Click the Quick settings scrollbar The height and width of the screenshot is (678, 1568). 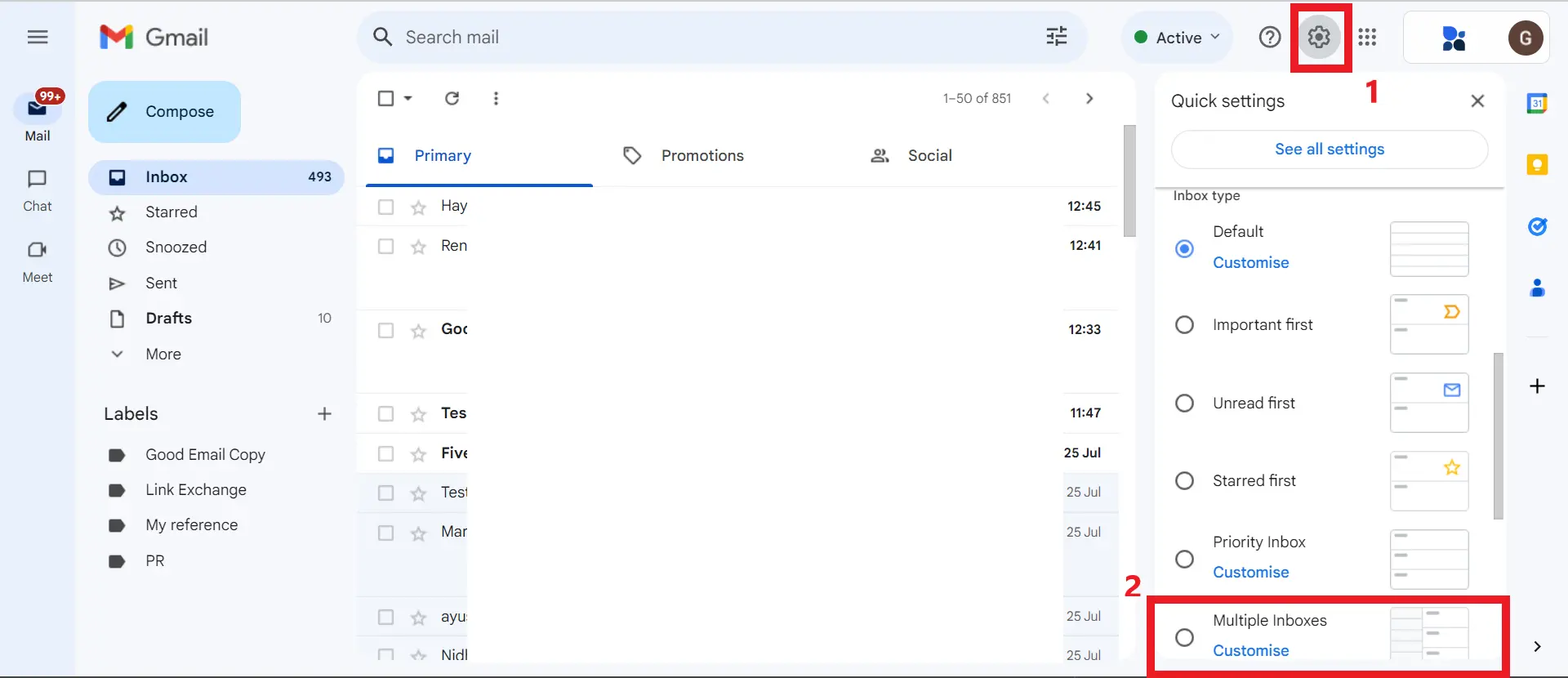pyautogui.click(x=1499, y=436)
